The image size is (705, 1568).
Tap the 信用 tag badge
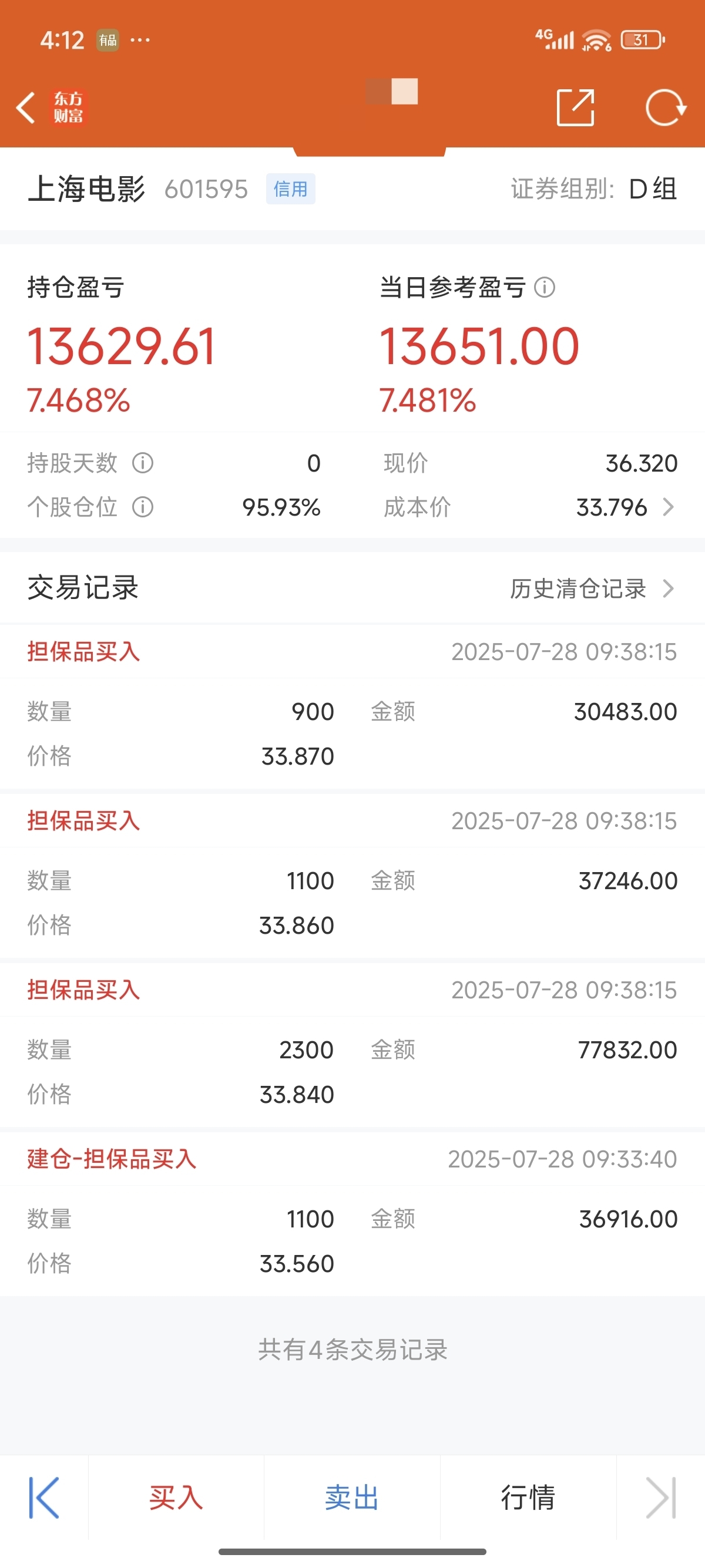(290, 189)
